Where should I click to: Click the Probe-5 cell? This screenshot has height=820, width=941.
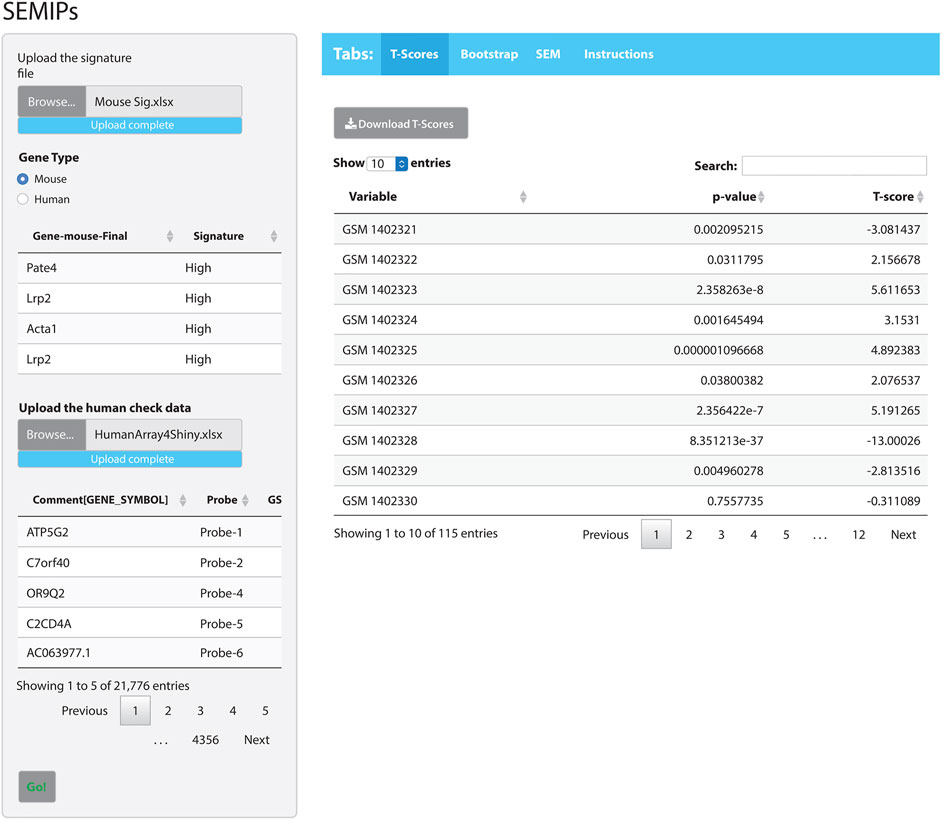221,624
